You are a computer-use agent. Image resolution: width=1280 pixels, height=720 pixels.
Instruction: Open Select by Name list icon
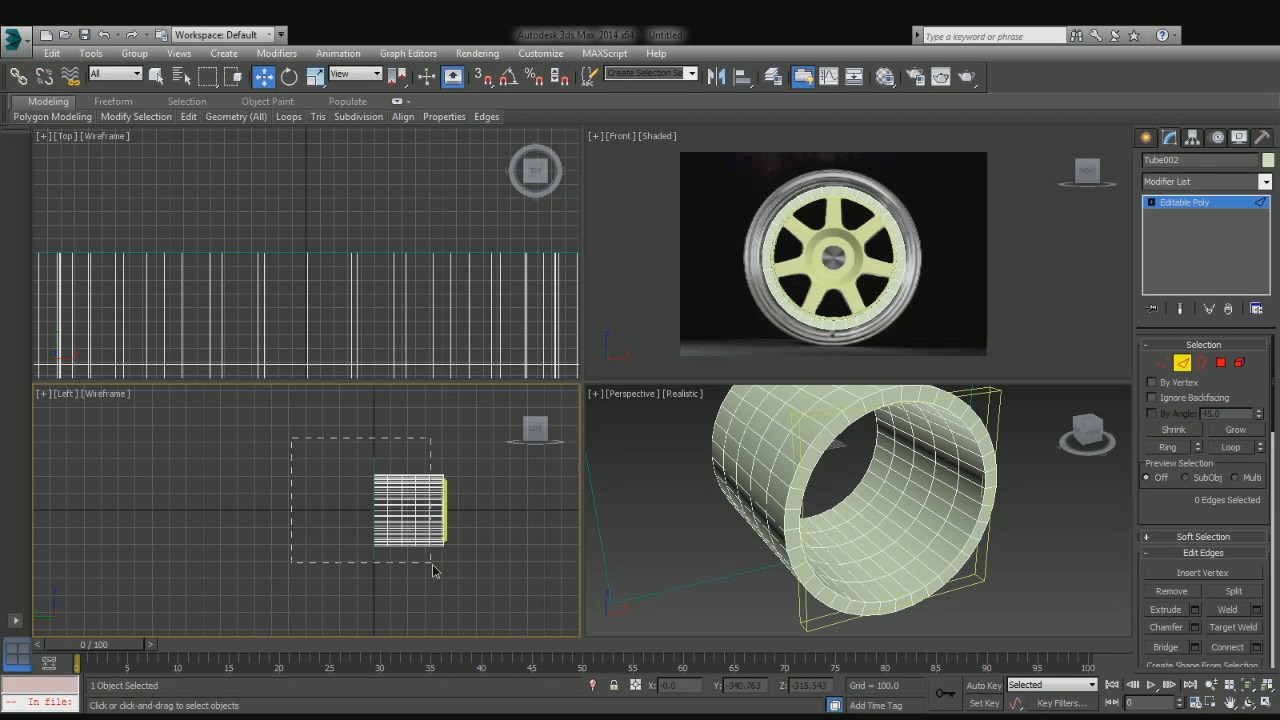tap(181, 76)
